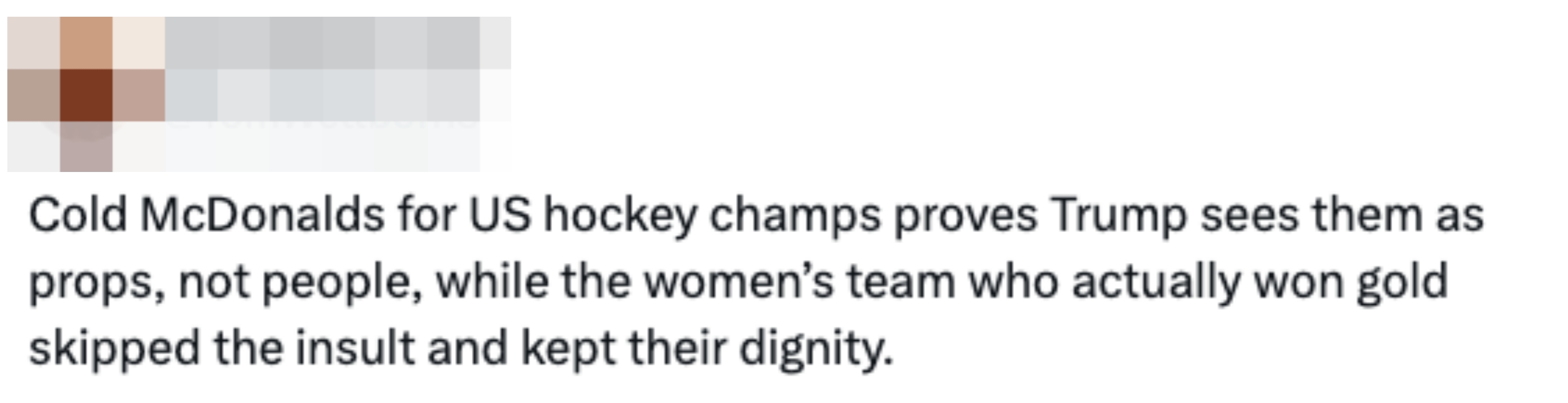This screenshot has width=1568, height=403.
Task: Click the word "kept" in the post
Action: tap(568, 348)
